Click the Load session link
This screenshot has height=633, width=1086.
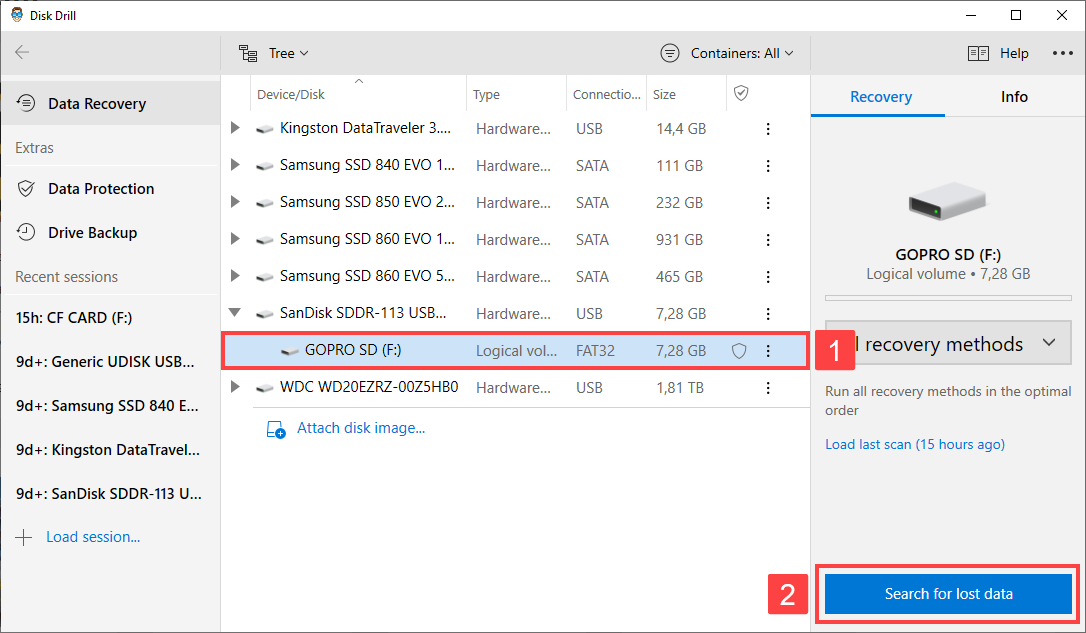click(78, 537)
